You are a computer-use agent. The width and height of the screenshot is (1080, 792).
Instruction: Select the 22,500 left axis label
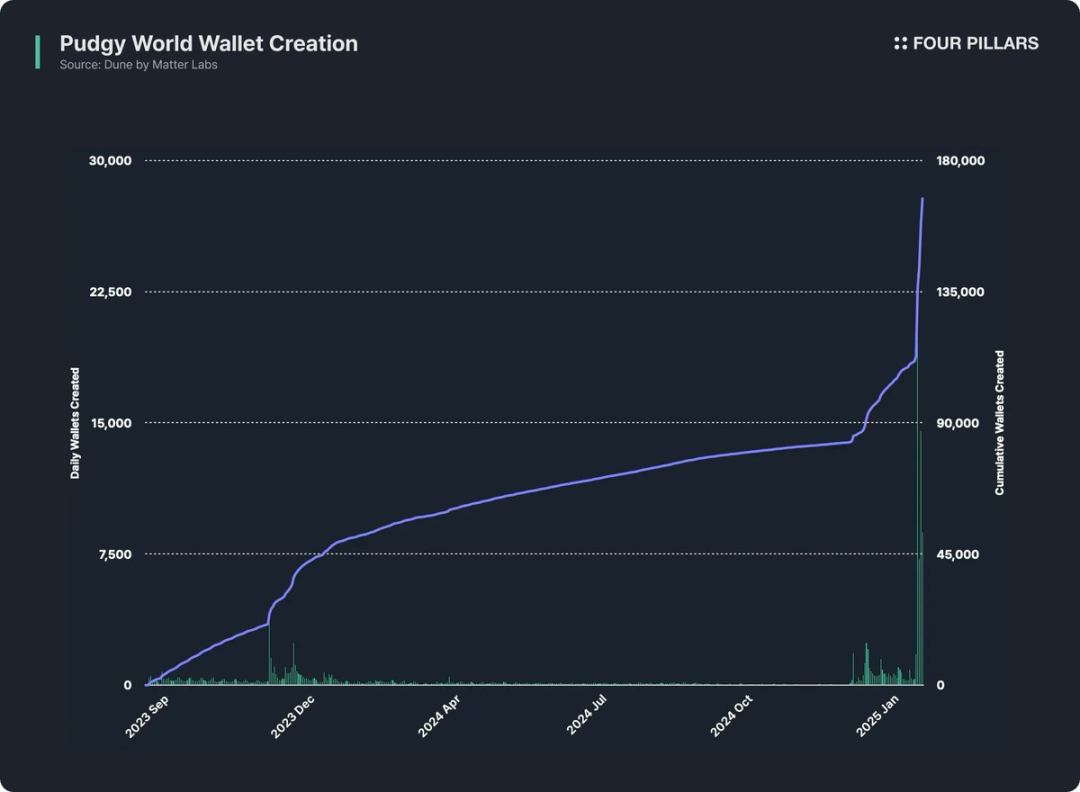tap(110, 292)
